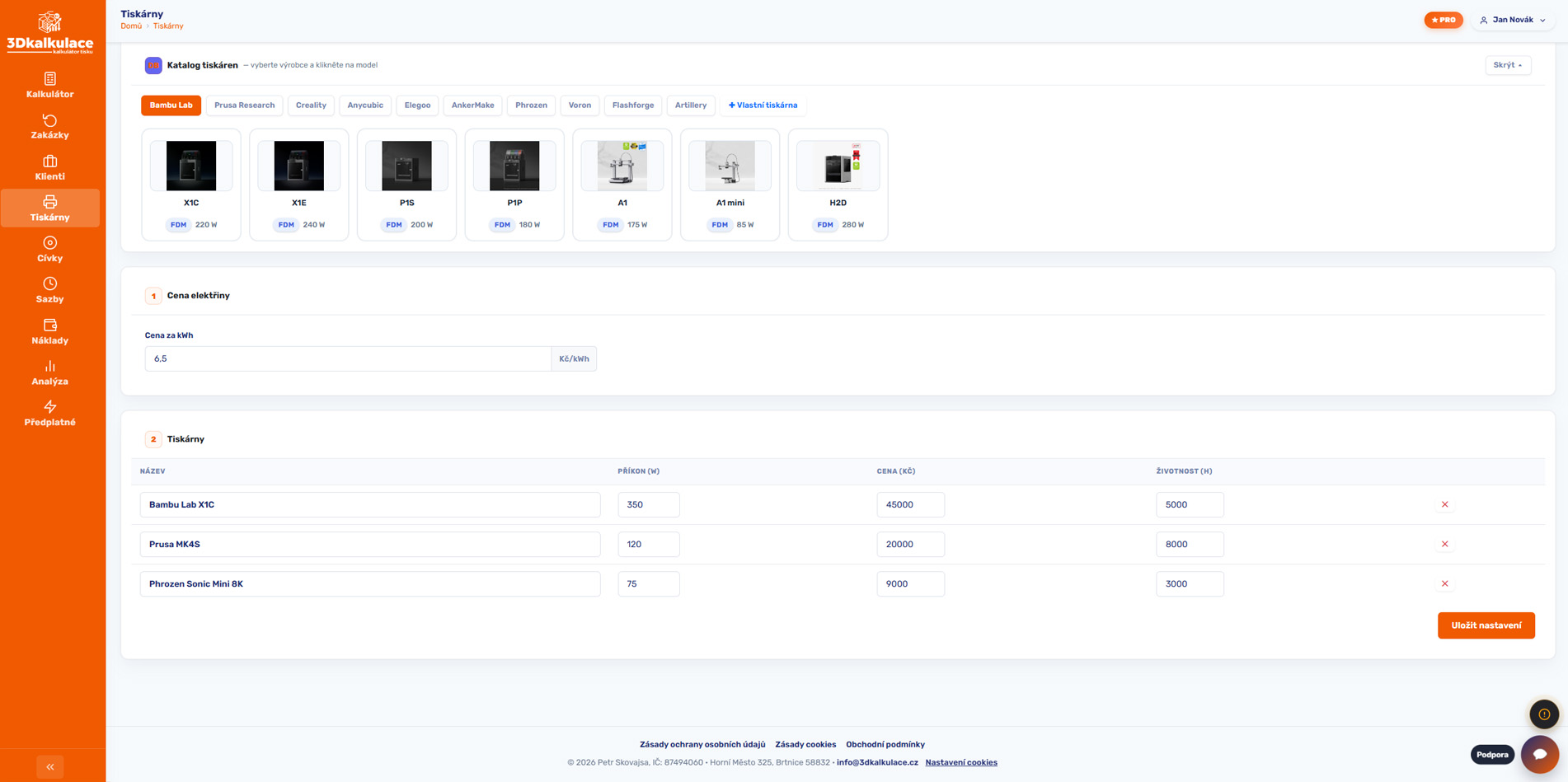Click Phrozen Sonic Mini 8K lifetime field
The image size is (1568, 782).
tap(1190, 583)
